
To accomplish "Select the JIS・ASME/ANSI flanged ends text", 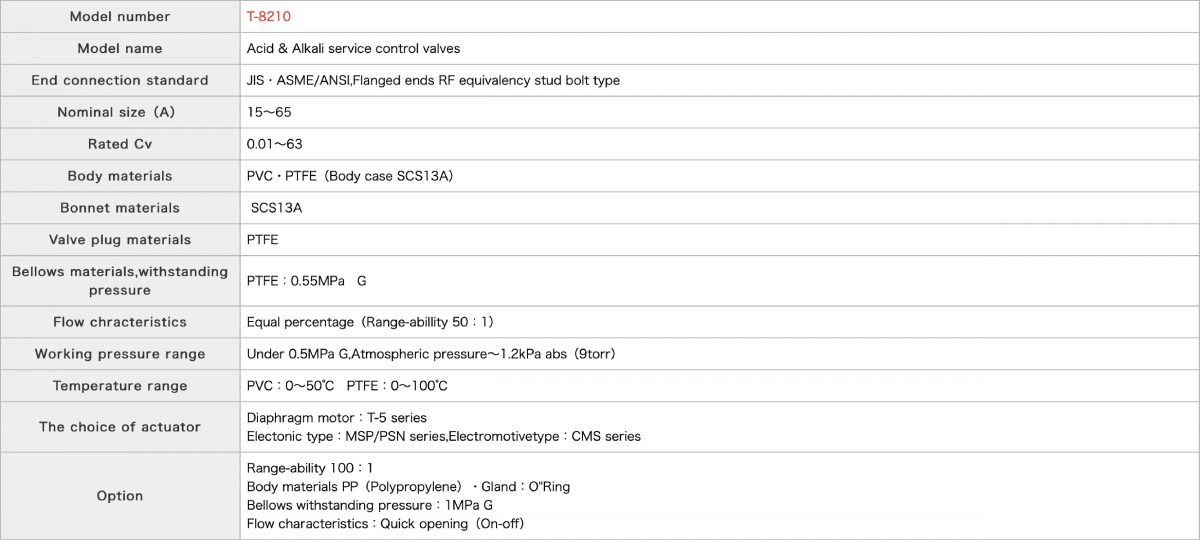I will [433, 80].
